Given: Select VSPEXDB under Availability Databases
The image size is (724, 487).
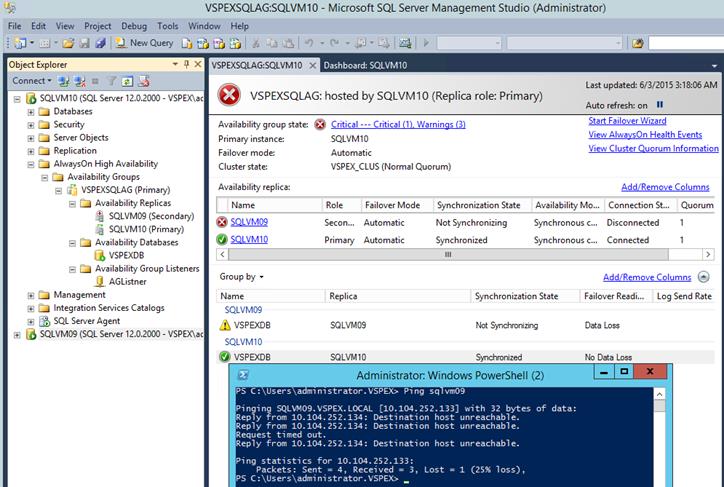Looking at the screenshot, I should point(126,255).
